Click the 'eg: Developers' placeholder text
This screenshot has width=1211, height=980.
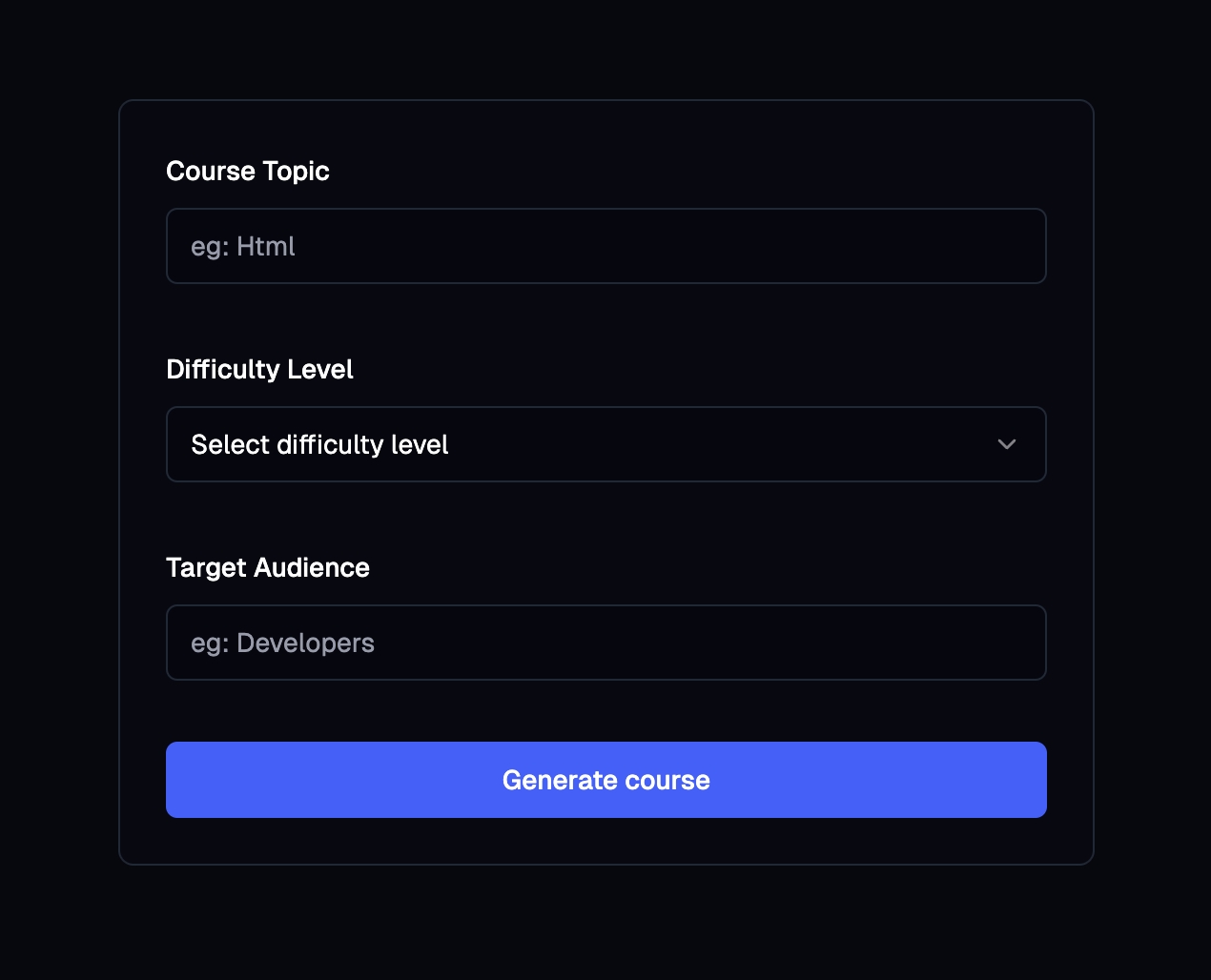click(x=282, y=643)
